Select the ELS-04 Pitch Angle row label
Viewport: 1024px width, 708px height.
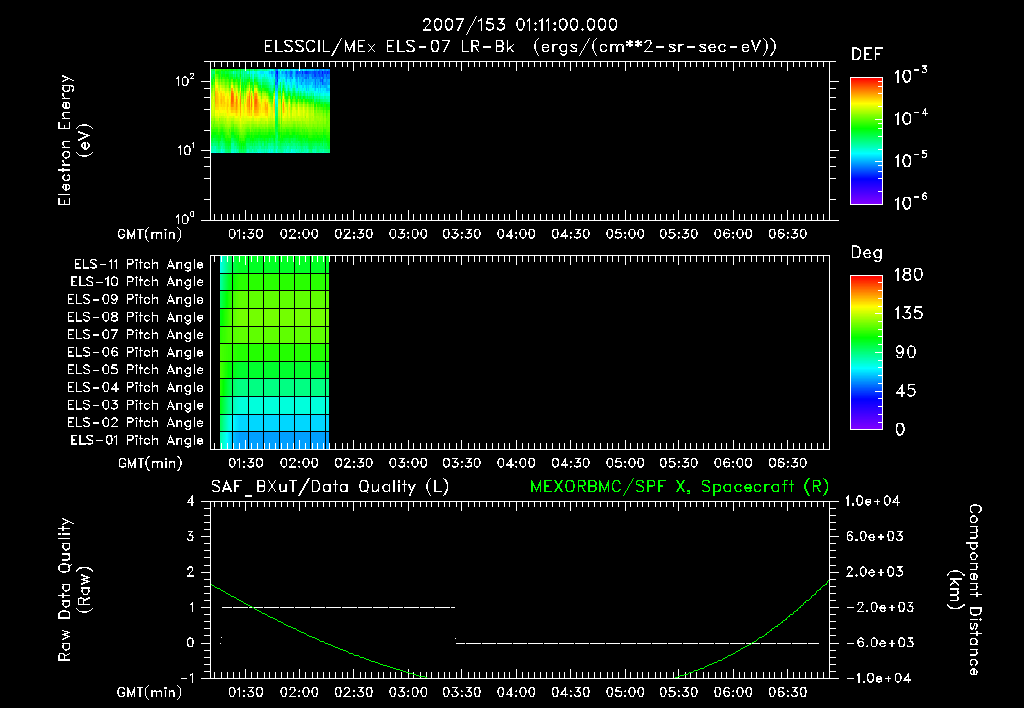coord(135,387)
